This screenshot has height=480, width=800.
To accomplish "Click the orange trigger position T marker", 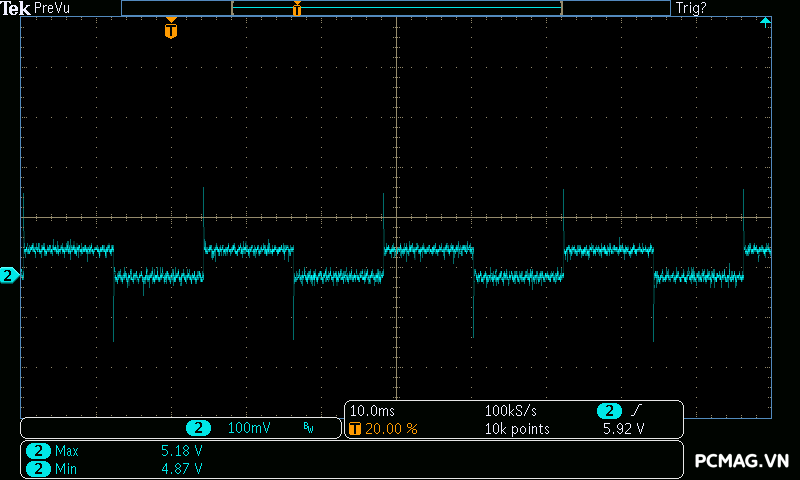I will coord(171,30).
